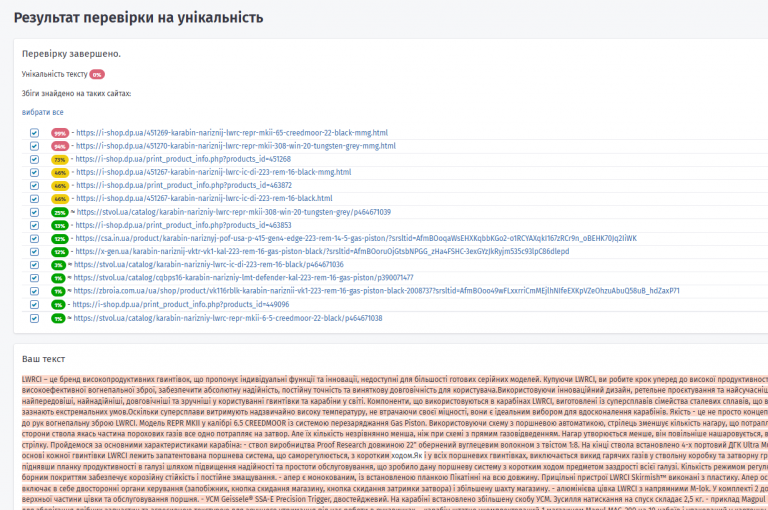Open the stvol.ua tungsten-grey p464671039 link

tap(234, 212)
